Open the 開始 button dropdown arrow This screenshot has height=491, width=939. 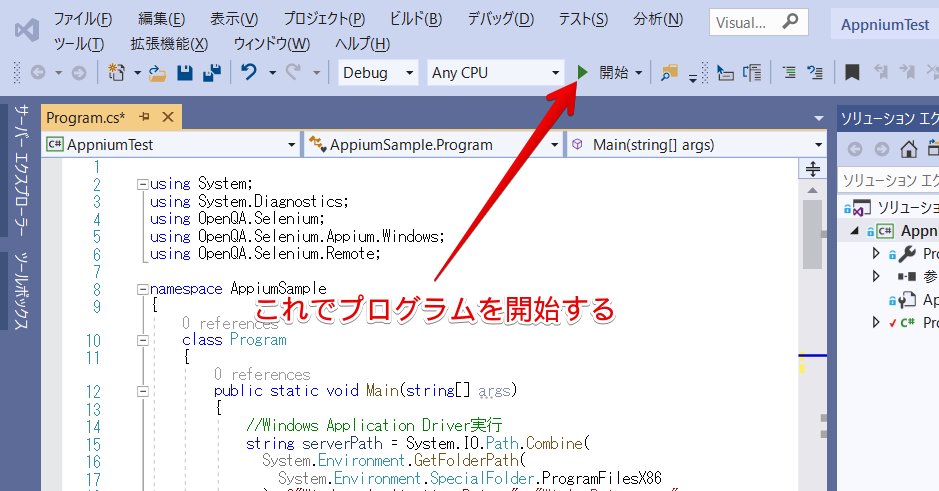[x=639, y=73]
